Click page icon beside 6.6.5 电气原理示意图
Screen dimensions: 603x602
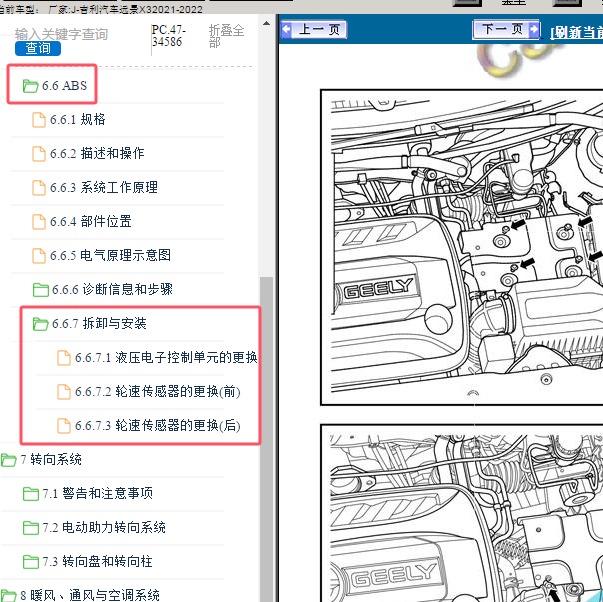tap(38, 256)
